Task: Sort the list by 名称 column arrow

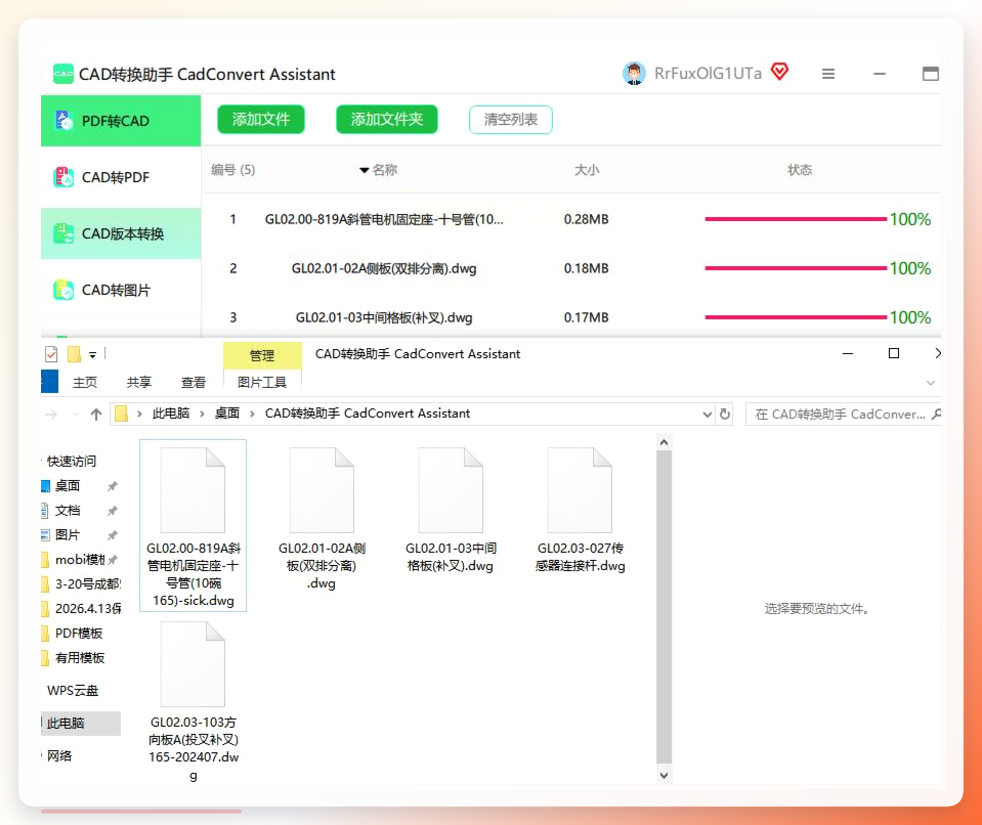Action: [364, 170]
